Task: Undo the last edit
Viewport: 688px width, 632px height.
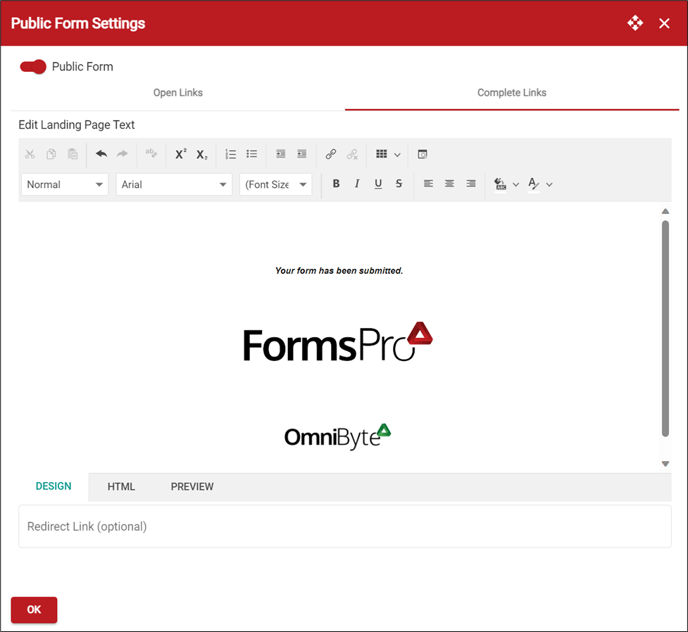Action: coord(101,154)
